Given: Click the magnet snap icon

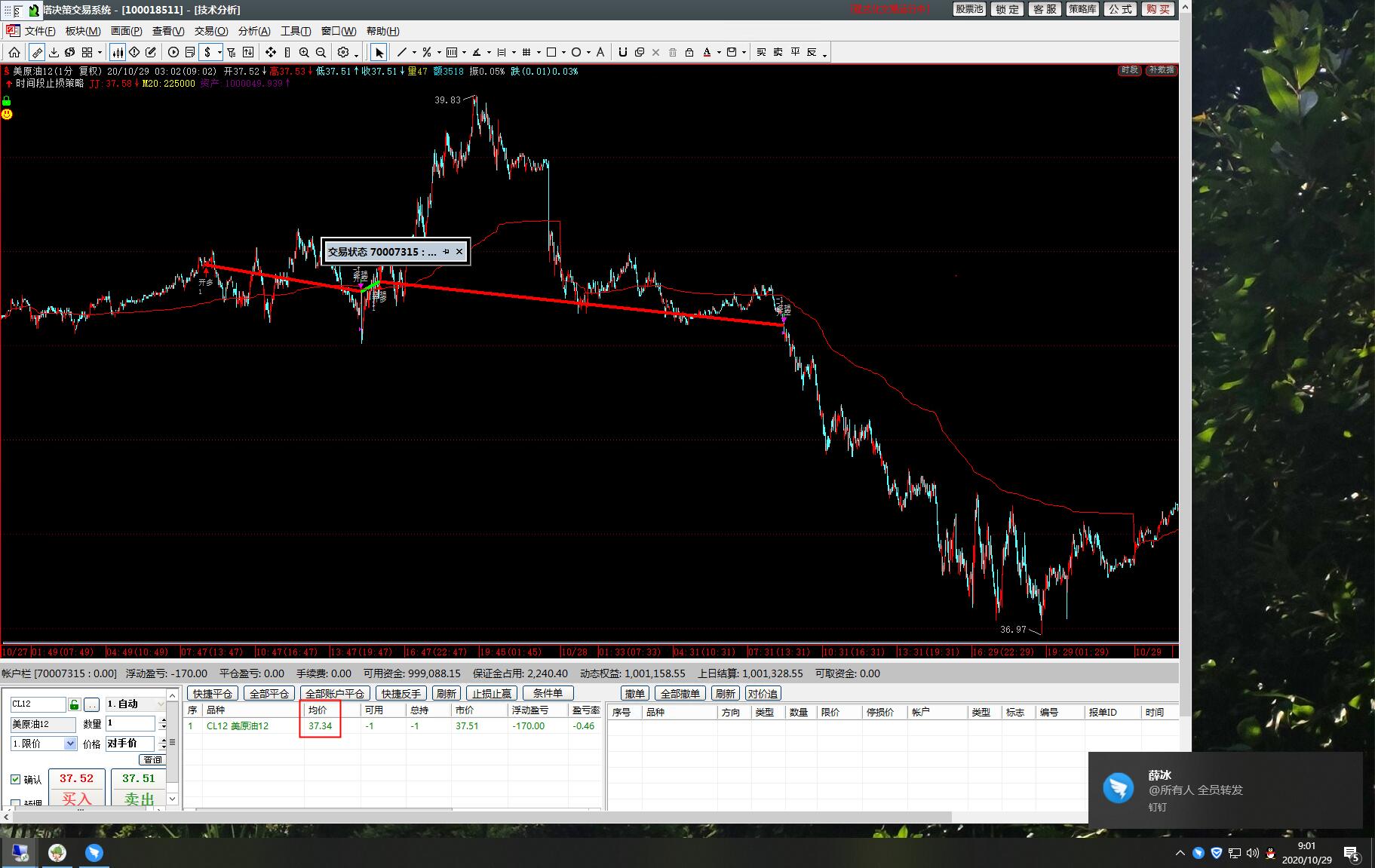Looking at the screenshot, I should pos(622,52).
